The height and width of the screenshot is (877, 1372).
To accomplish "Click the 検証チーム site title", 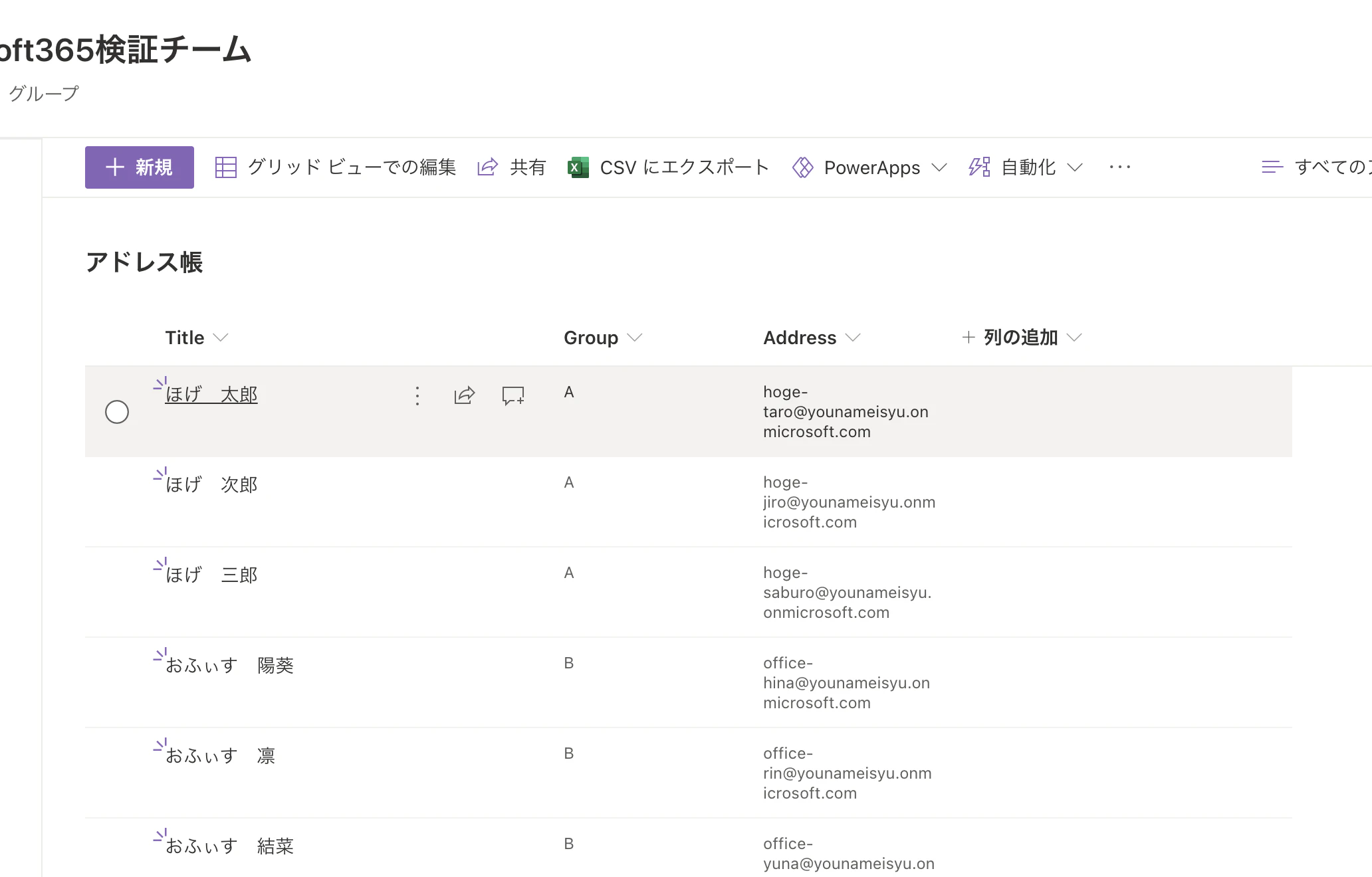I will [x=126, y=50].
